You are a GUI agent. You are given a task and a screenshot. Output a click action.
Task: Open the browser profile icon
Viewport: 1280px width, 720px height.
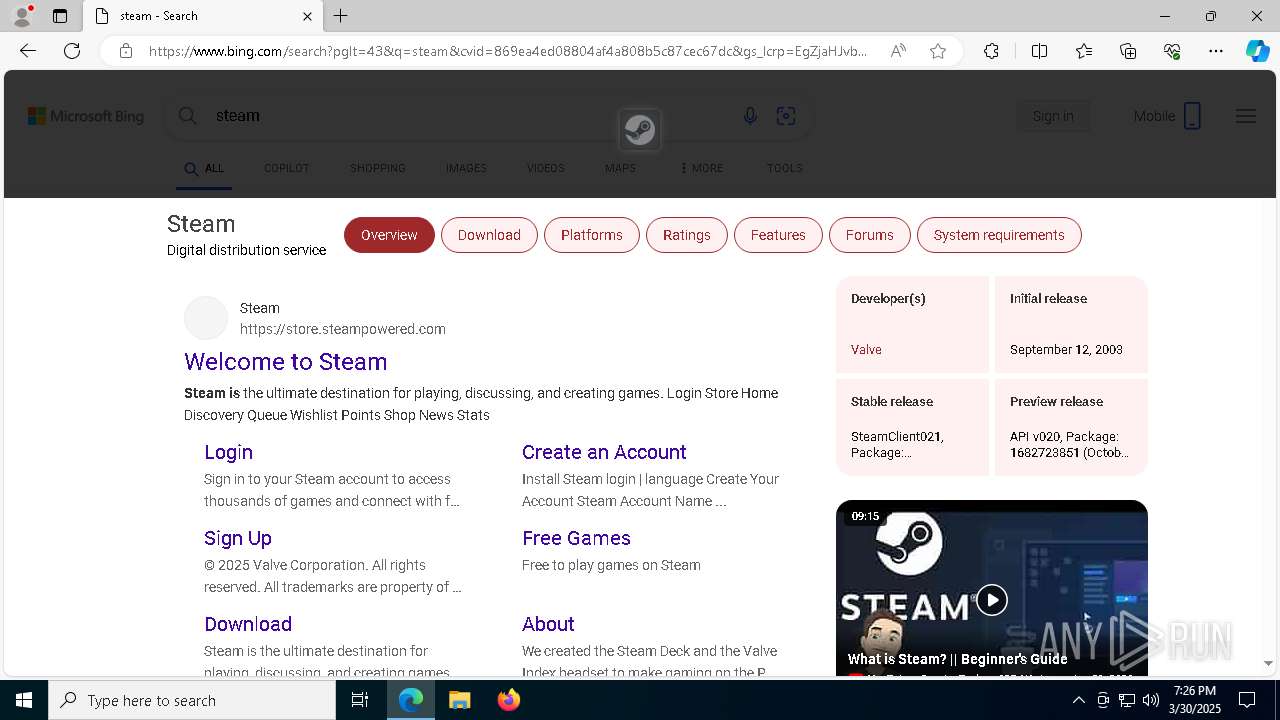tap(22, 16)
